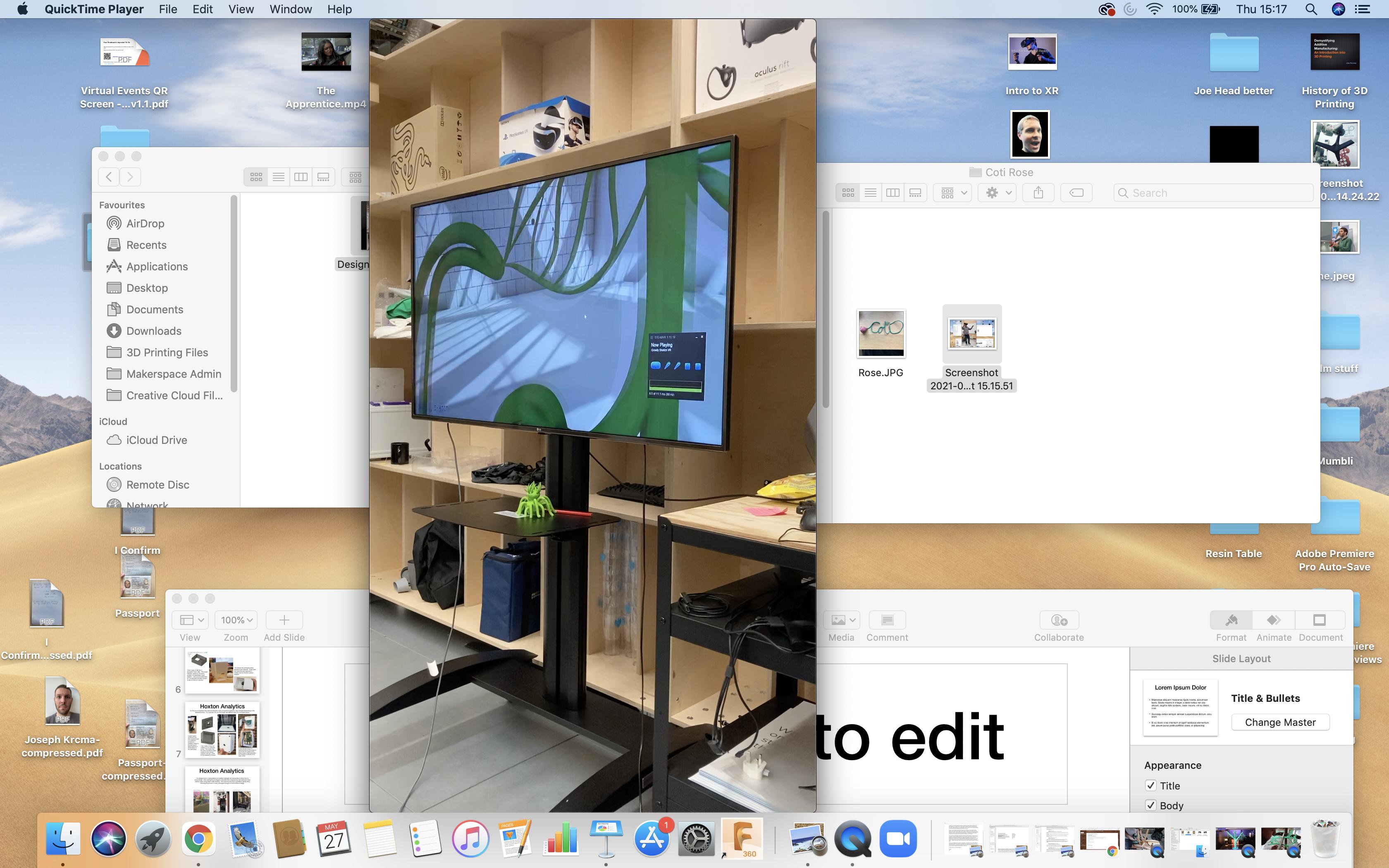Go forward in left Finder window
Image resolution: width=1389 pixels, height=868 pixels.
[130, 177]
